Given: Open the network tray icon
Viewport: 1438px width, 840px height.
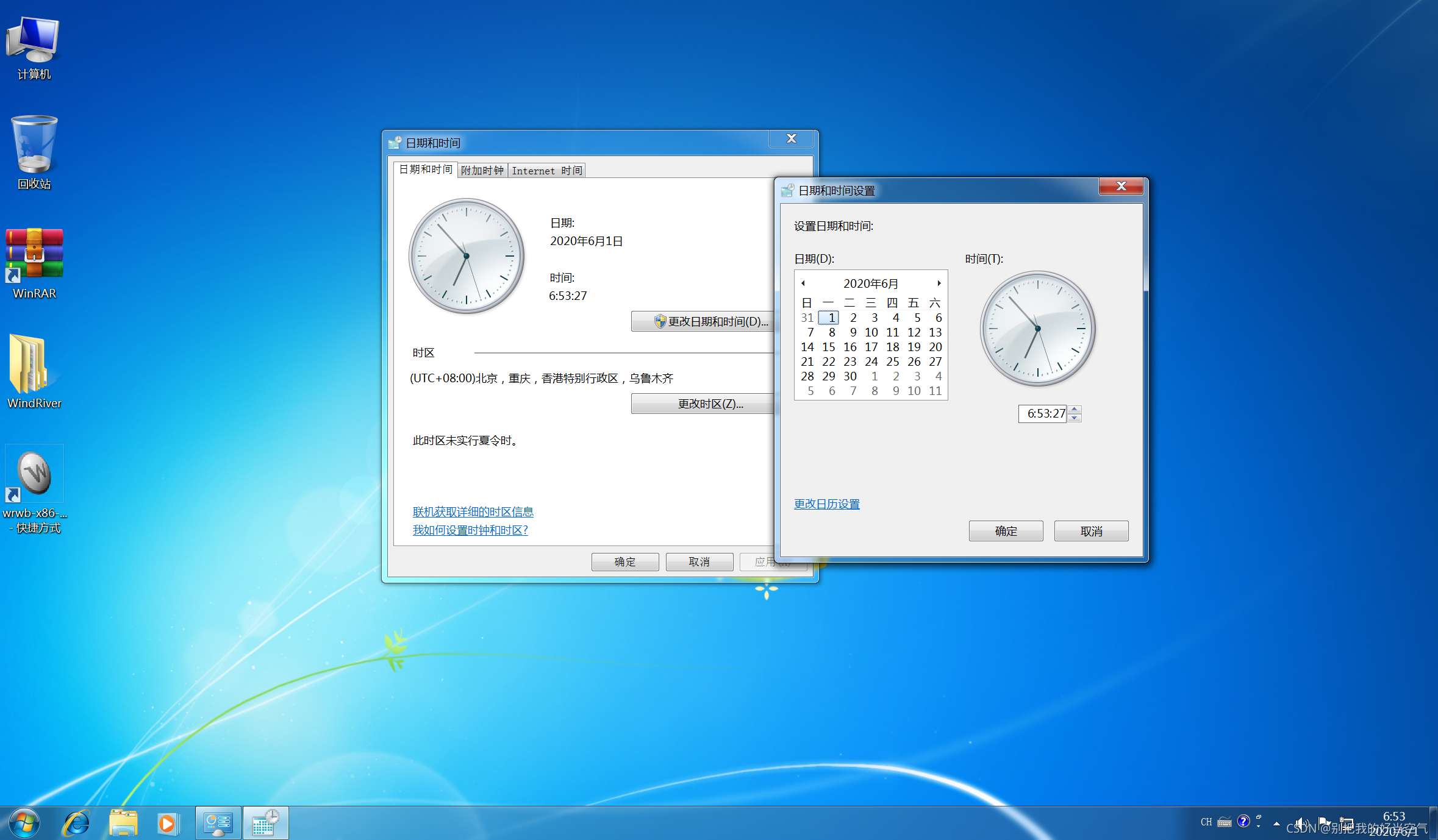Looking at the screenshot, I should 1347,823.
